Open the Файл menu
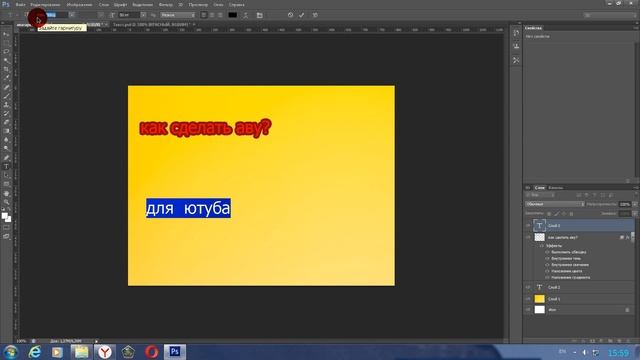The image size is (640, 360). coord(20,4)
